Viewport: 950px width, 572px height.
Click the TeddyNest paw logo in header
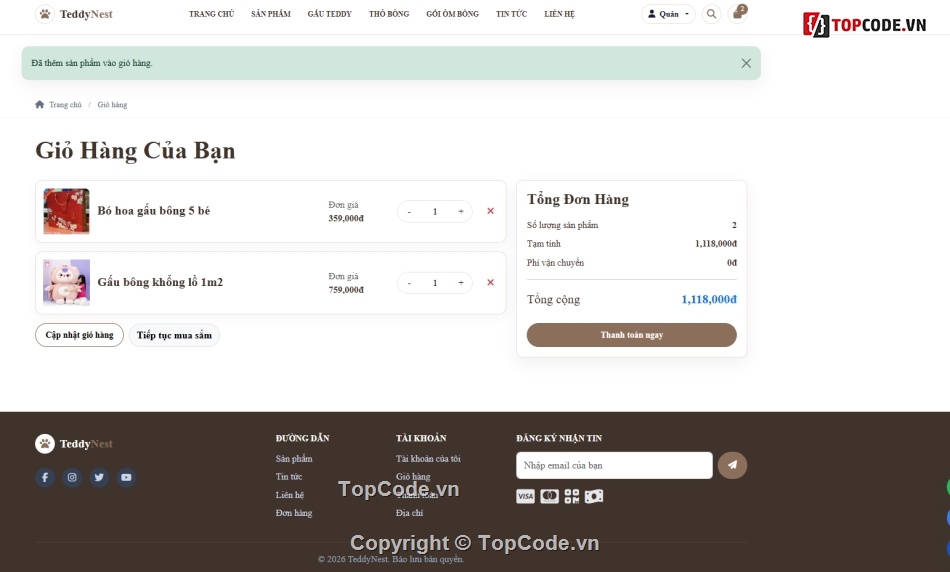[x=45, y=14]
